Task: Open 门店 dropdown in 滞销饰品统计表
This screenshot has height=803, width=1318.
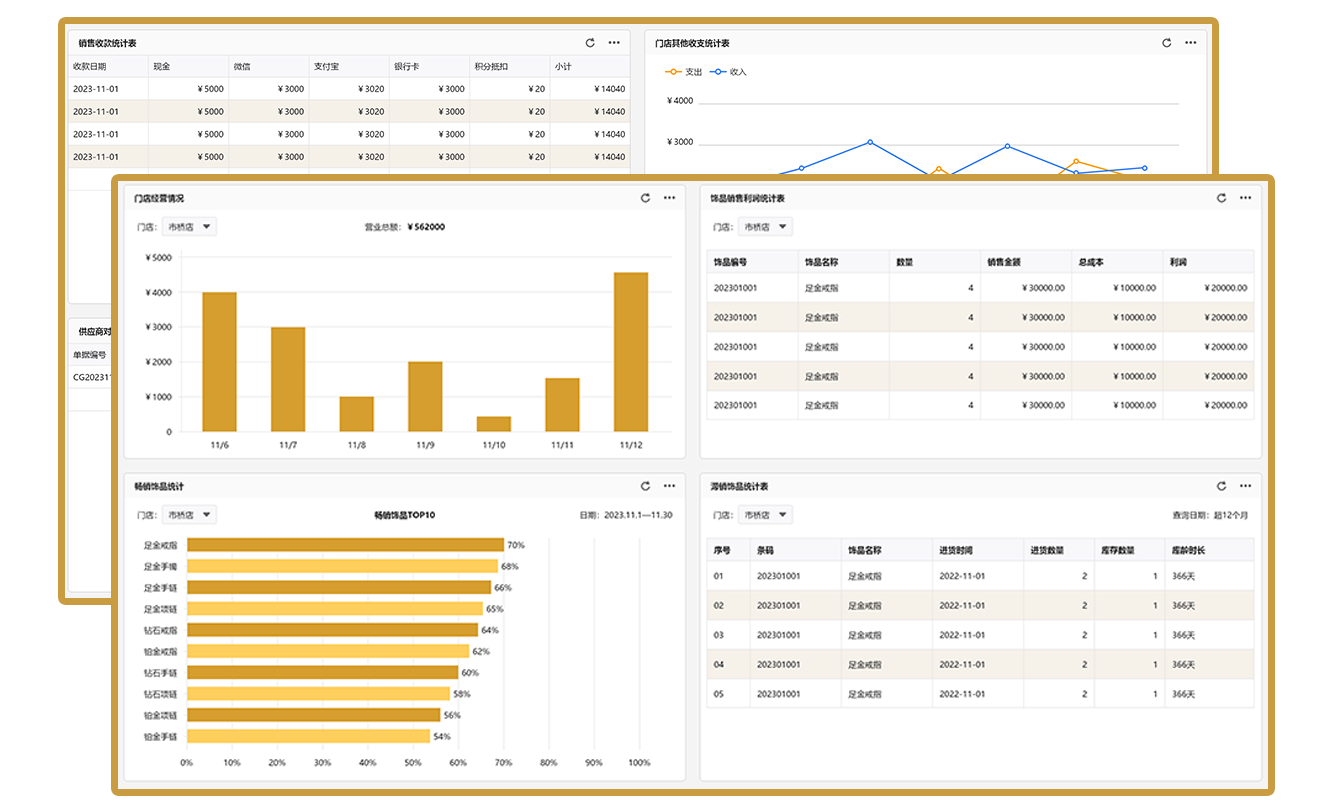Action: point(765,515)
